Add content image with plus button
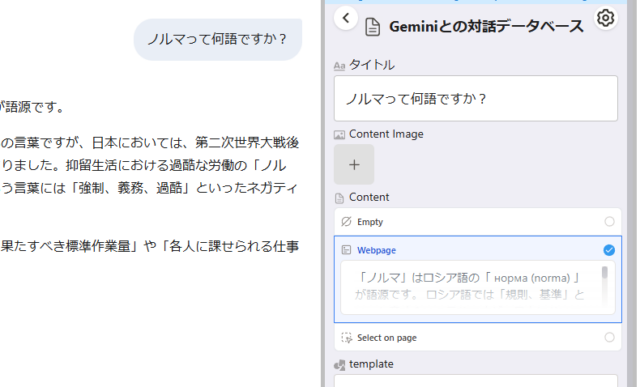640x387 pixels. pos(354,165)
